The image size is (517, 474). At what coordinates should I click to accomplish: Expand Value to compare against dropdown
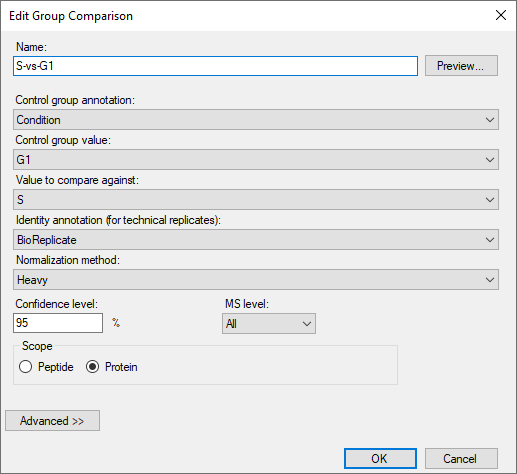(x=256, y=200)
